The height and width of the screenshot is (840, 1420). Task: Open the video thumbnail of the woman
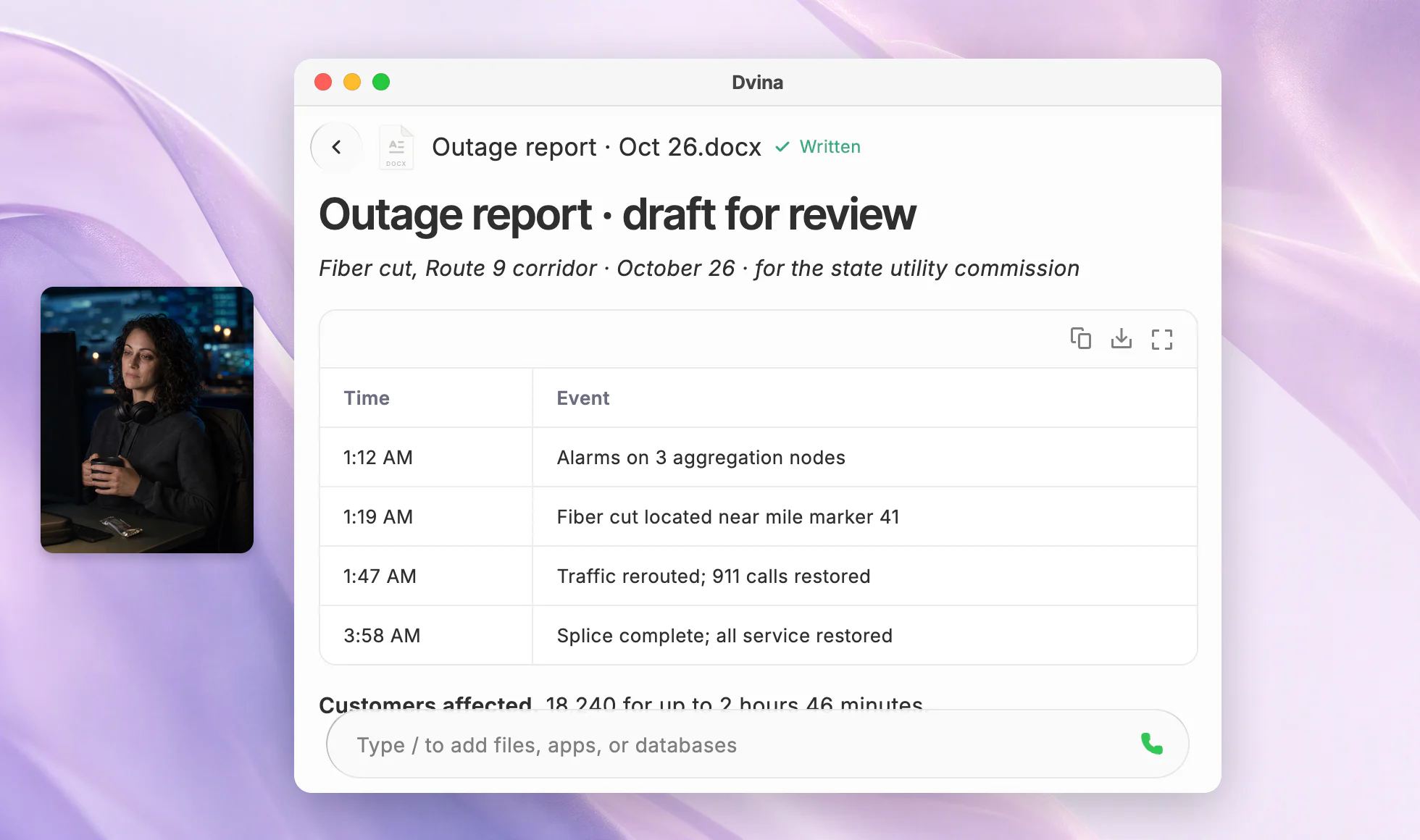[x=147, y=420]
